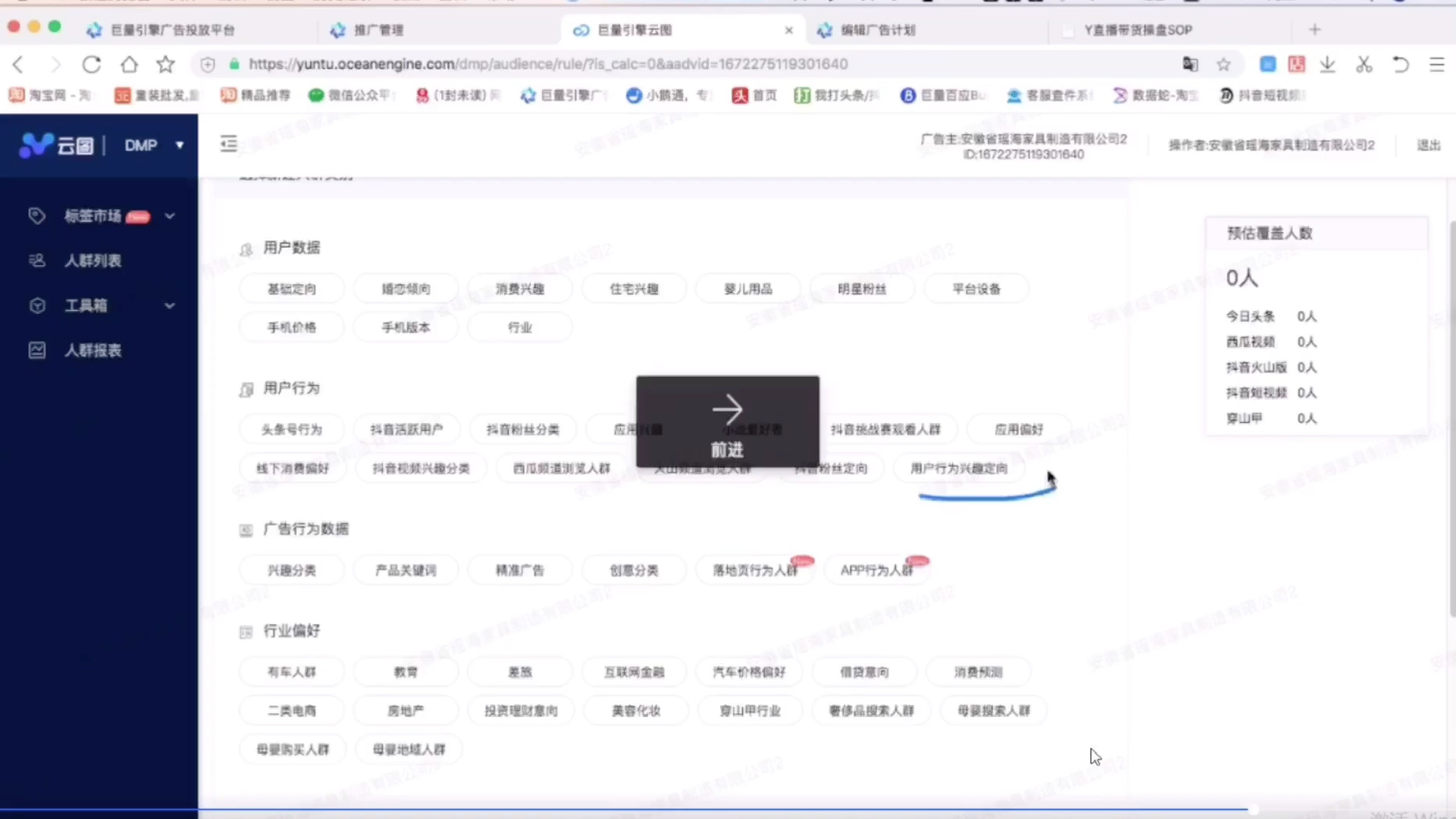1456x819 pixels.
Task: Open 人群列表 in sidebar
Action: 92,261
